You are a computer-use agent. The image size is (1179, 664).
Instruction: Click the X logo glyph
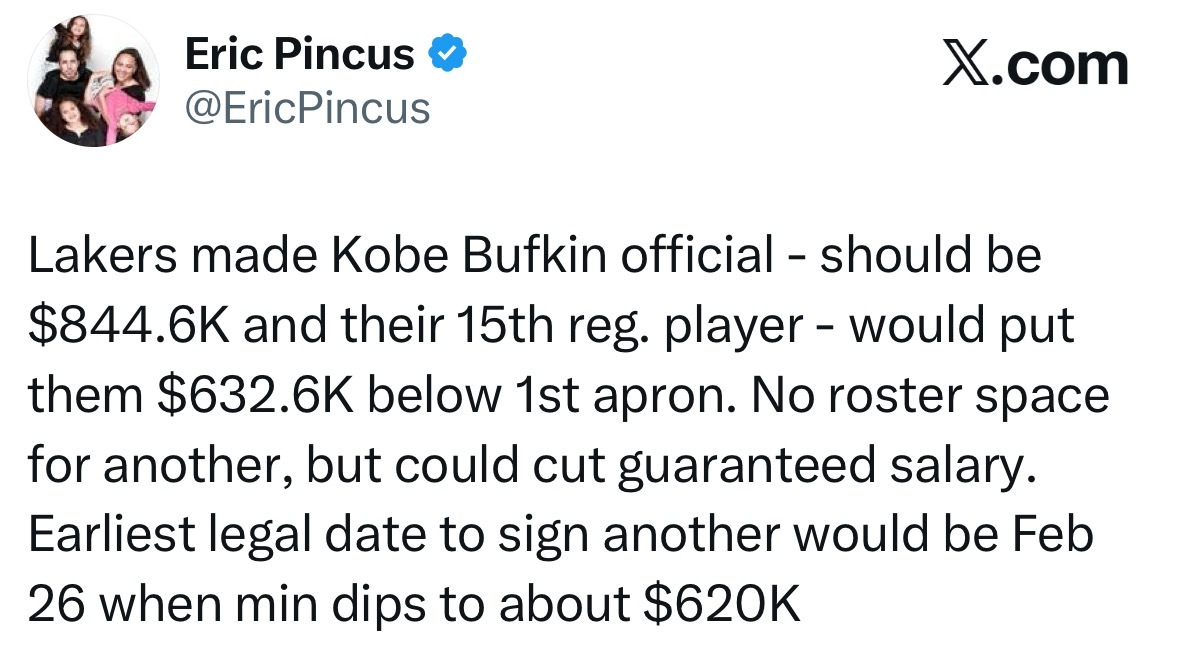[965, 66]
